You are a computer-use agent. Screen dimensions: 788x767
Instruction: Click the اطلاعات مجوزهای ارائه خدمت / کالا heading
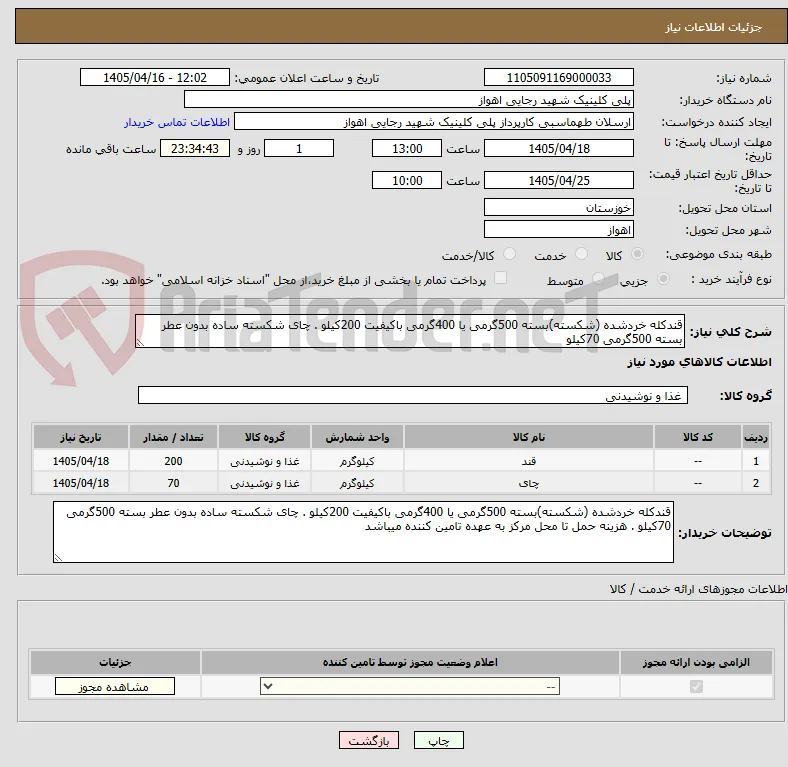[x=699, y=589]
